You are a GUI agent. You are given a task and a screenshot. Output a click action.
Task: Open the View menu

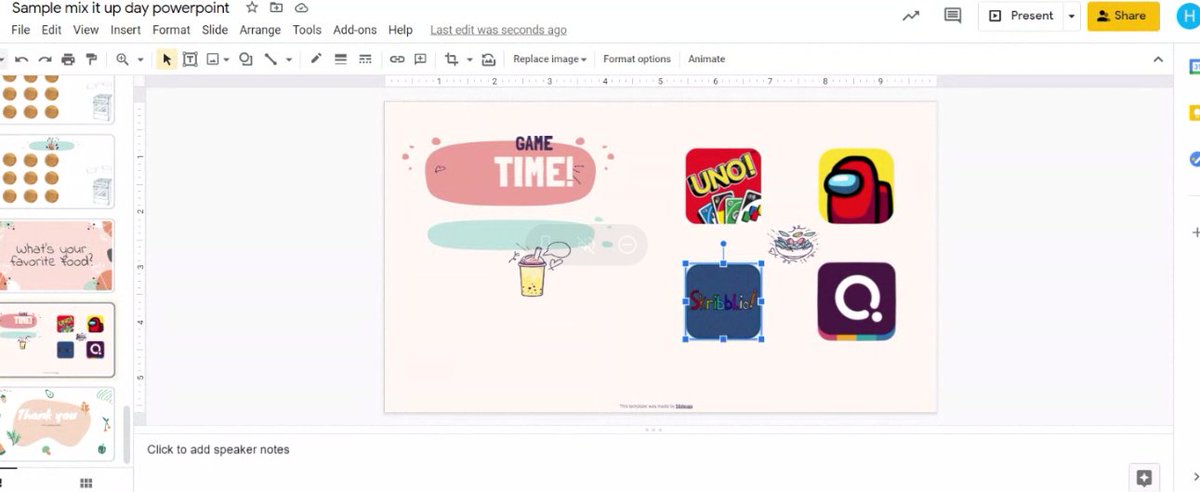[x=86, y=30]
